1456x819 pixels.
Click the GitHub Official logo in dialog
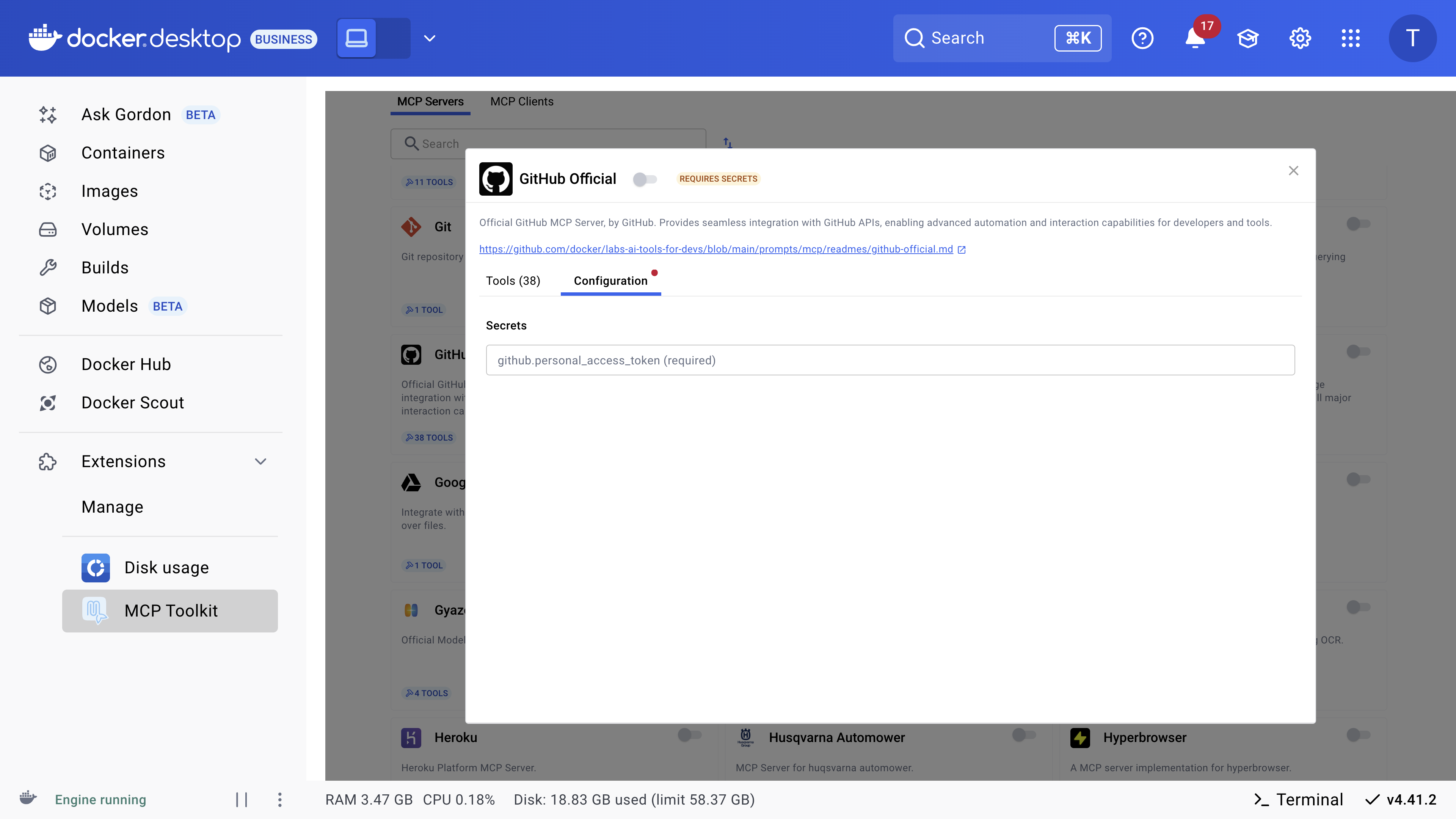(496, 179)
